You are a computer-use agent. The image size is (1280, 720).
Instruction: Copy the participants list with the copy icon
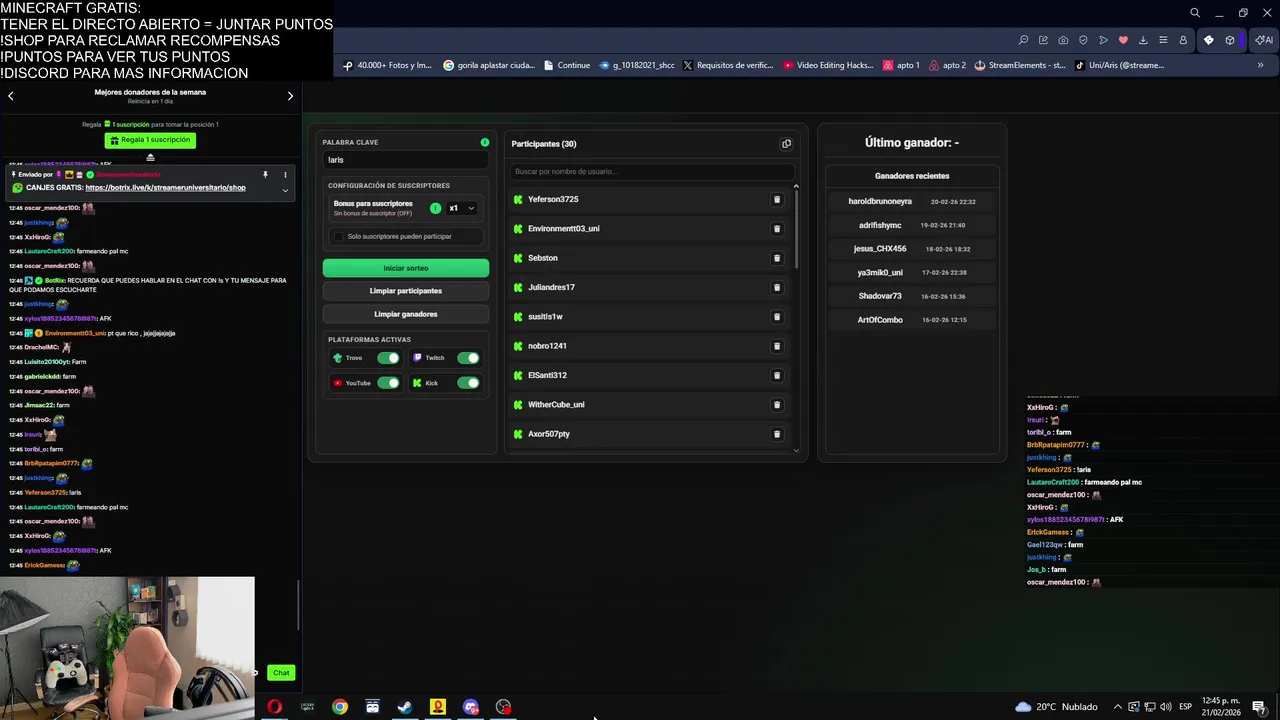pyautogui.click(x=786, y=144)
